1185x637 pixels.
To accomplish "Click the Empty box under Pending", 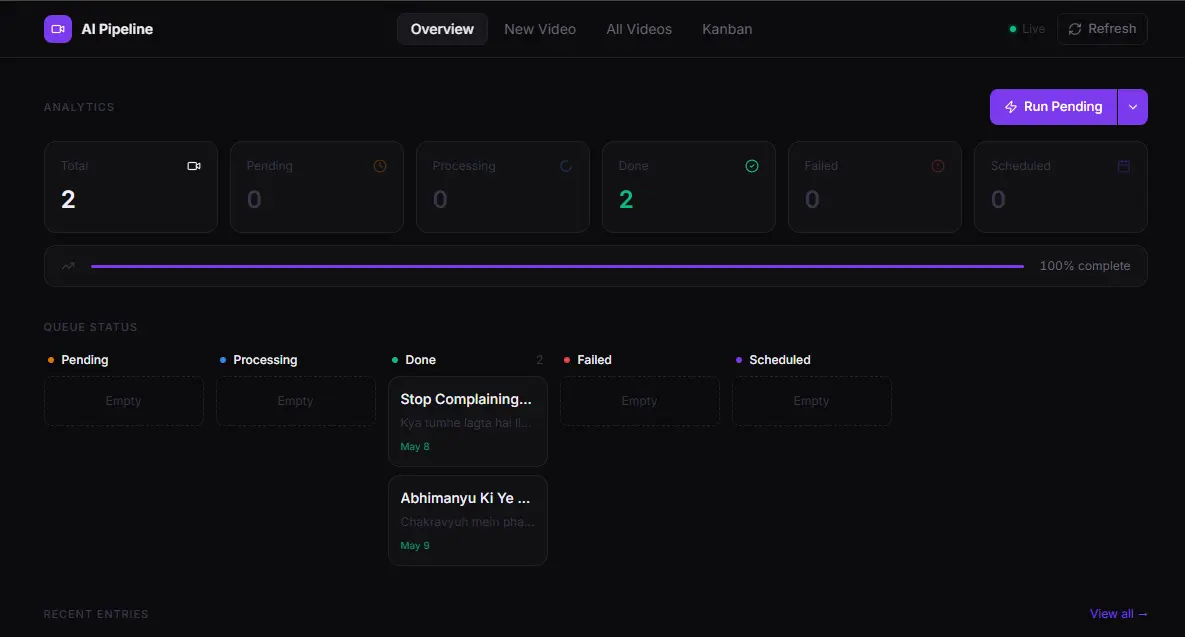I will (123, 400).
